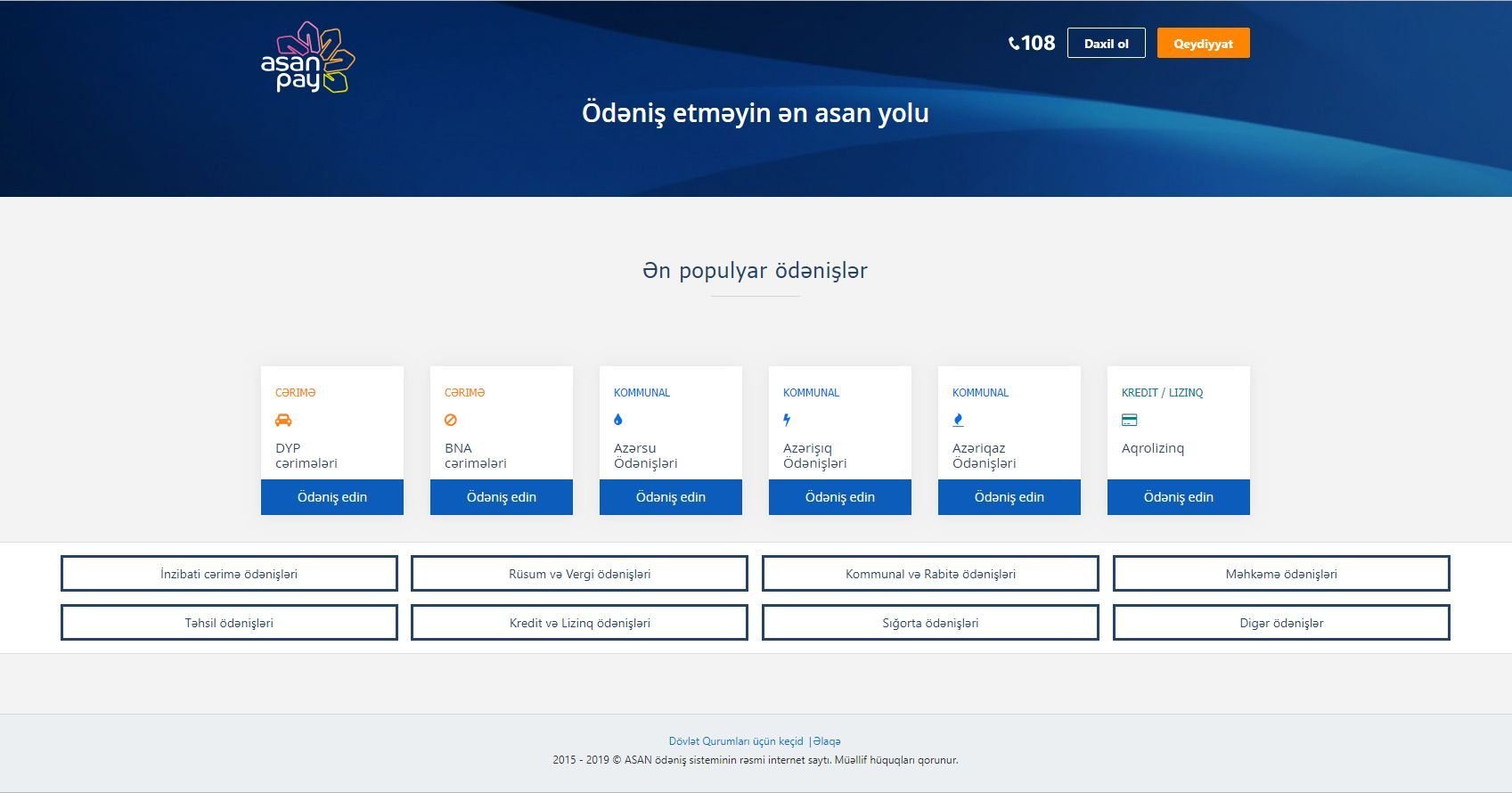The image size is (1512, 793).
Task: Follow the Əlaqə footer link
Action: tap(827, 741)
